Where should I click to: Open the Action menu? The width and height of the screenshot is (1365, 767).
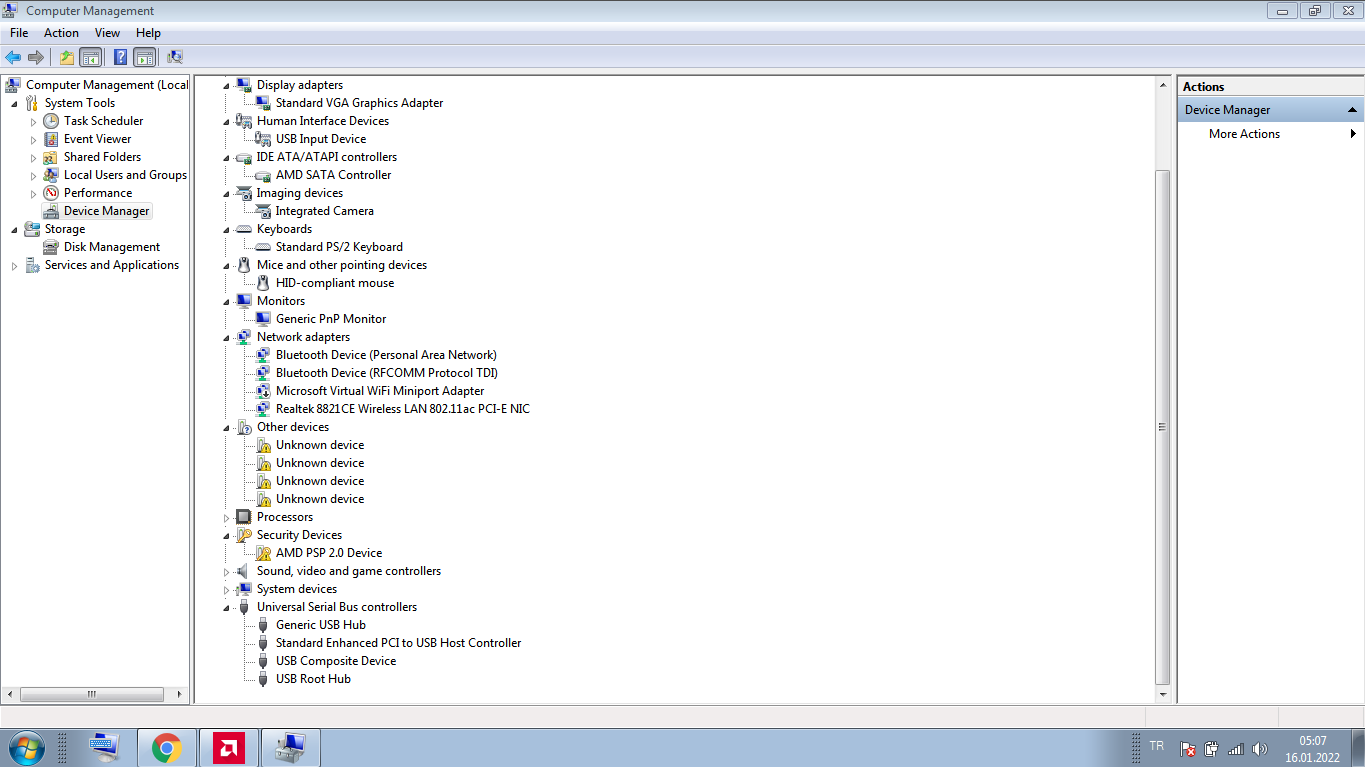pos(61,33)
